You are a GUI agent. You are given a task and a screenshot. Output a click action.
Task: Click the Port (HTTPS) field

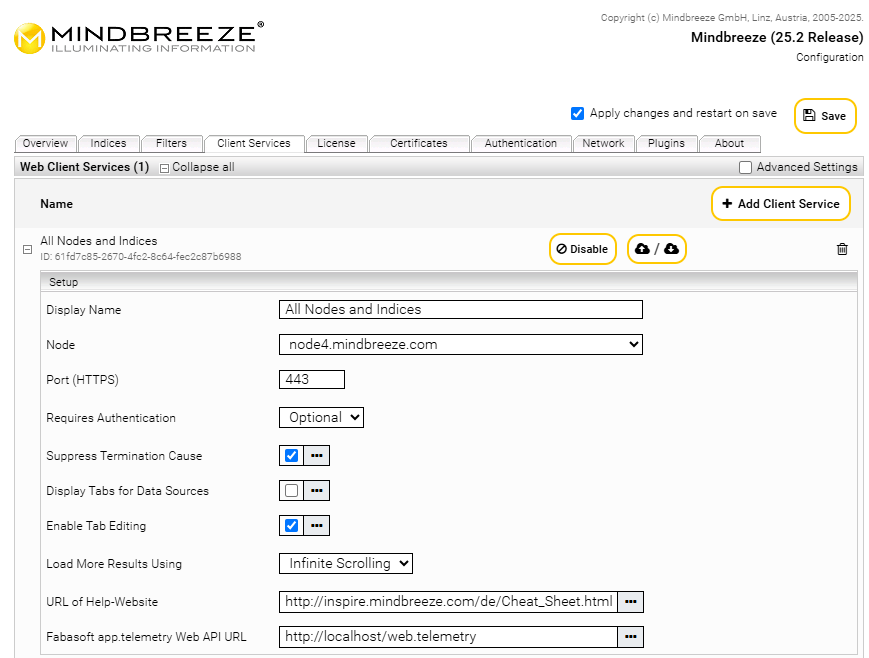311,379
